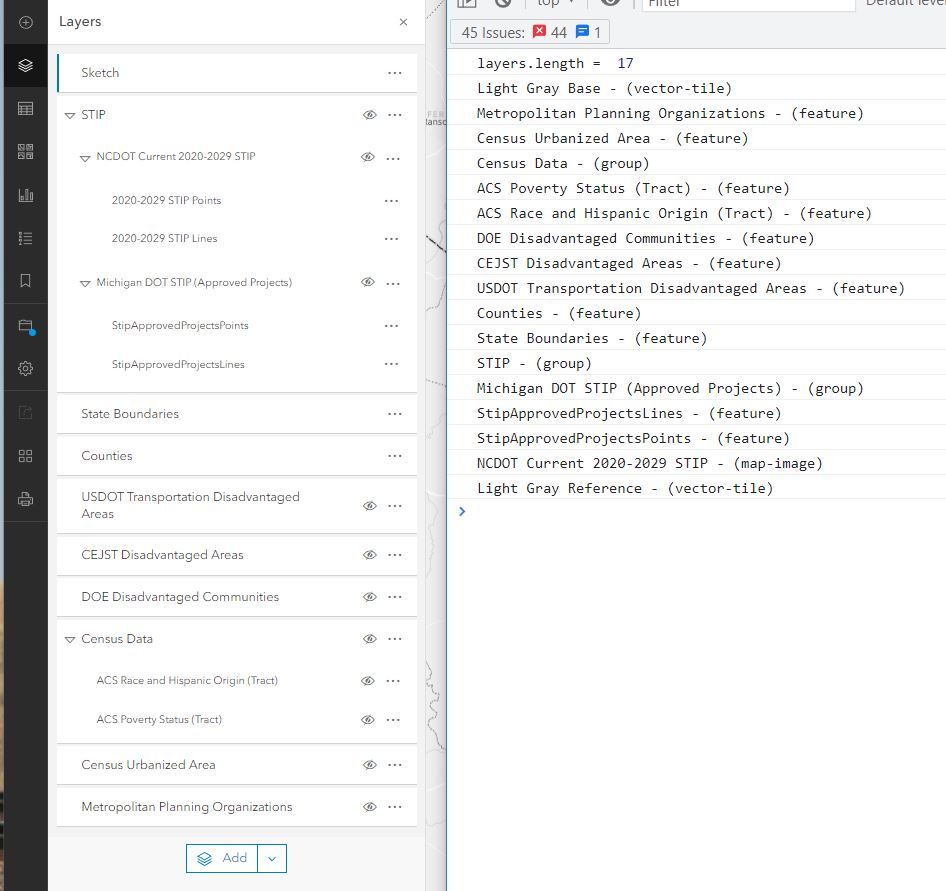Open options for 2020-2029 STIP Lines
Screen dimensions: 946x891
(392, 239)
